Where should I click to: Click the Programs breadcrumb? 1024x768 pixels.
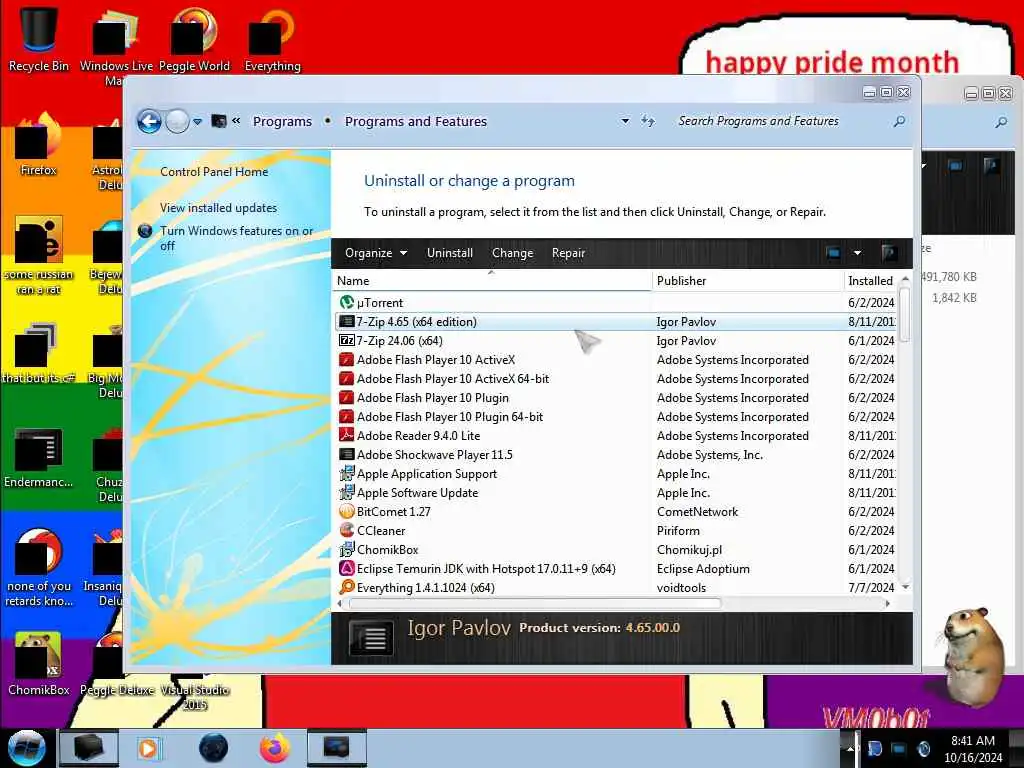coord(282,121)
